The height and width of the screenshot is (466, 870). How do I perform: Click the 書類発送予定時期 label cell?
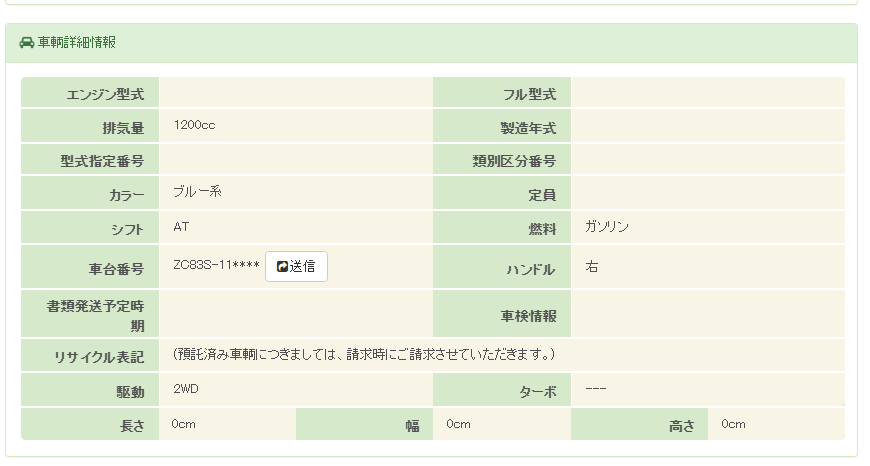coord(90,314)
